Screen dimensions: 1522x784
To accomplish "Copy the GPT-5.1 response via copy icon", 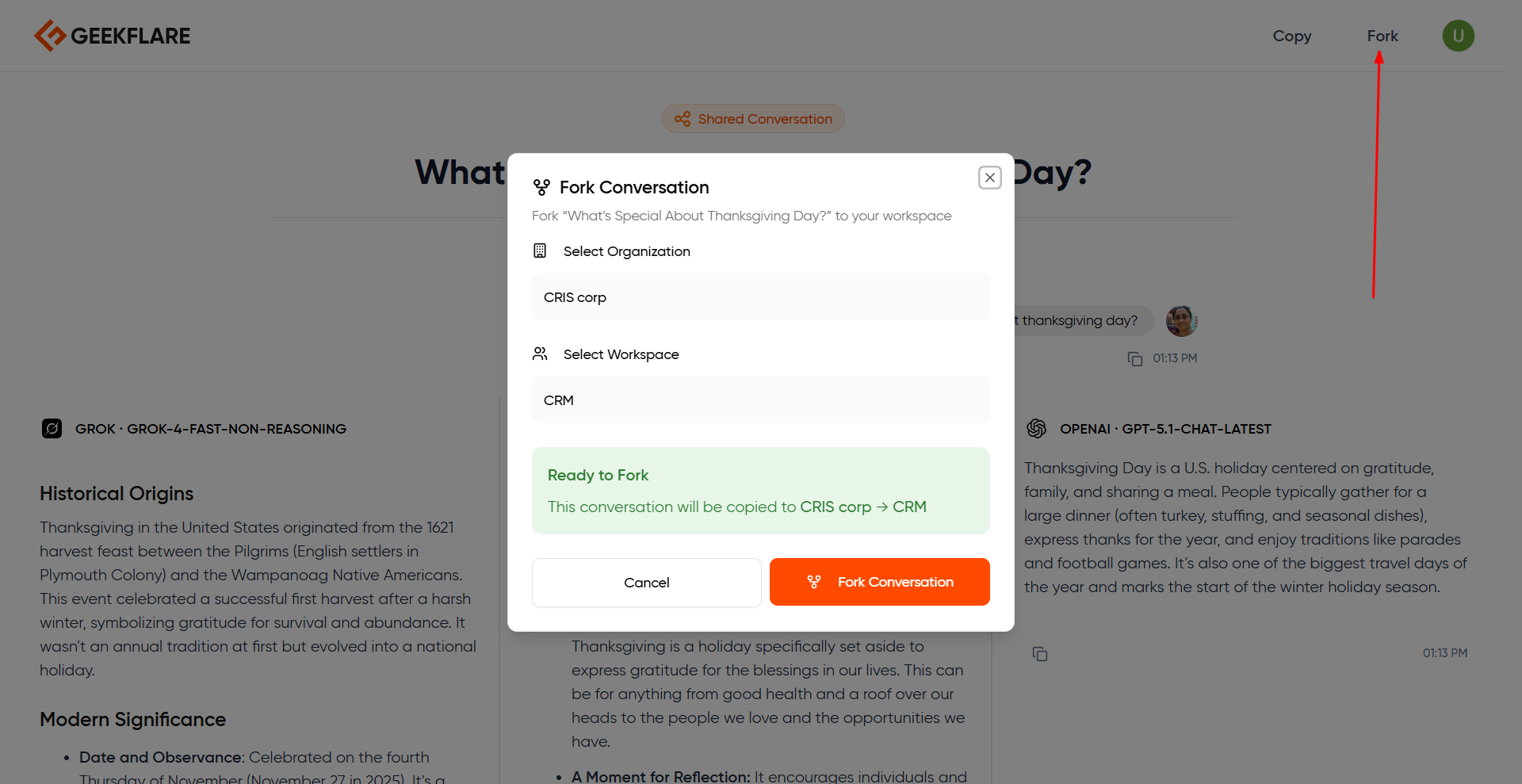I will pyautogui.click(x=1040, y=654).
